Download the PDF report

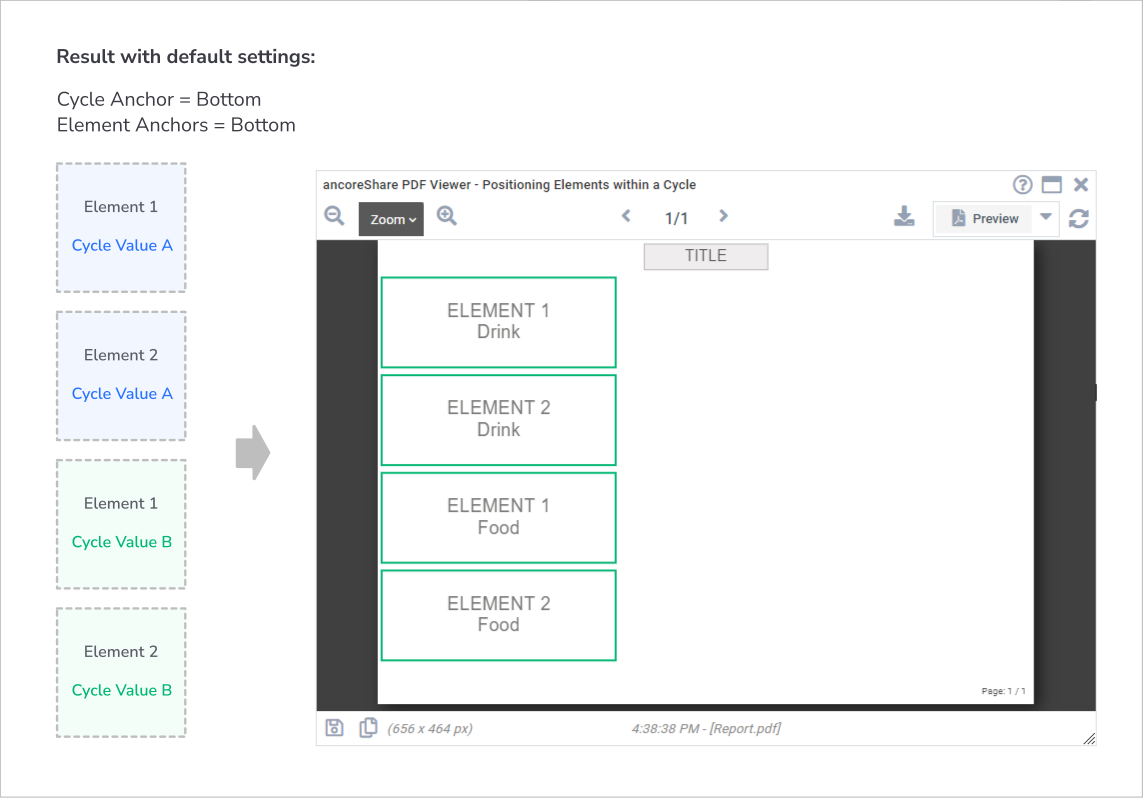point(904,216)
